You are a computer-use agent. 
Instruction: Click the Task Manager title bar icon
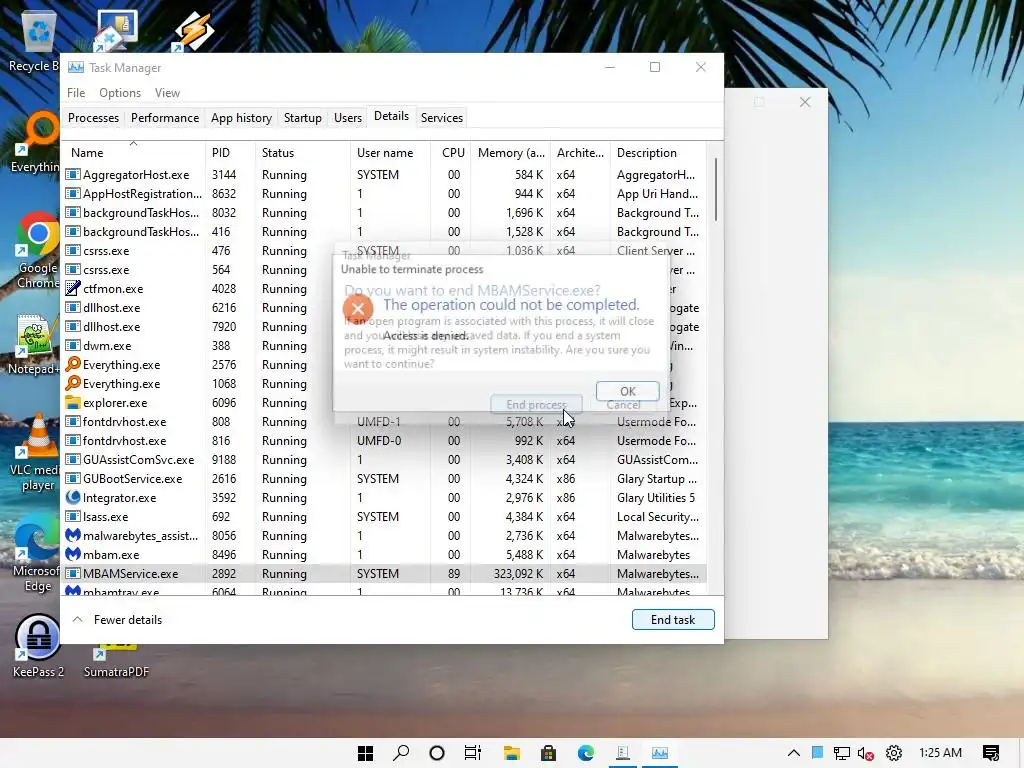point(76,67)
